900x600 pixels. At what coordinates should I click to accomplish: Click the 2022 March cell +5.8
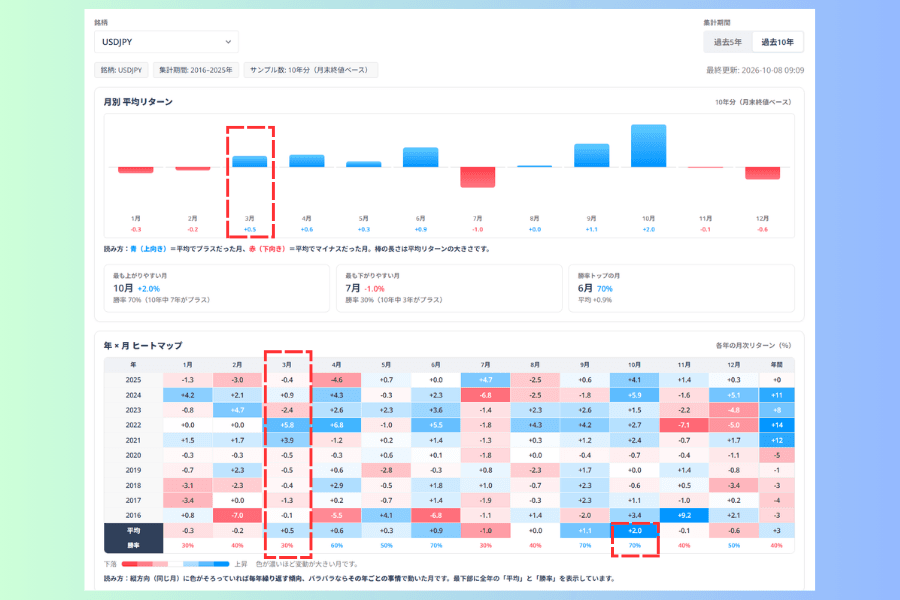tap(287, 425)
